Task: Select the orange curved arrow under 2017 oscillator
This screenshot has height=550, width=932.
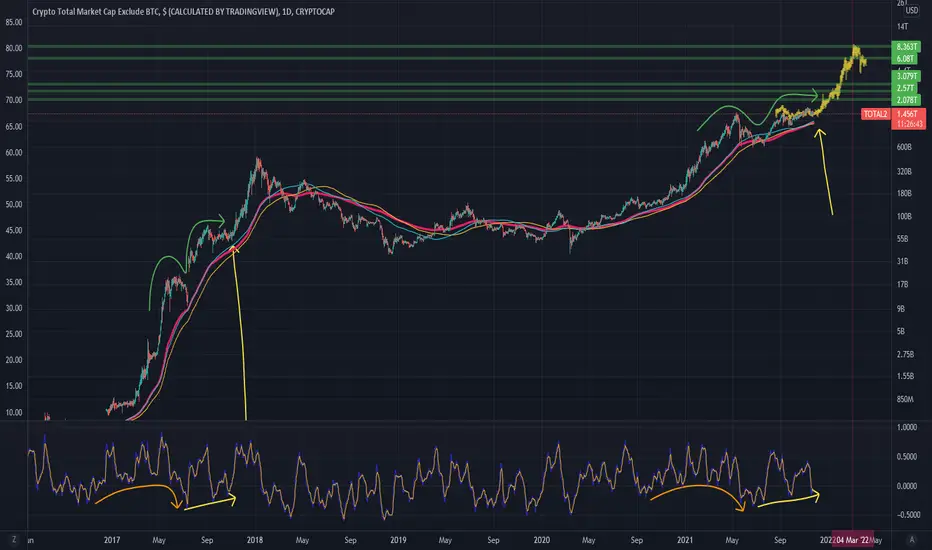Action: [139, 496]
